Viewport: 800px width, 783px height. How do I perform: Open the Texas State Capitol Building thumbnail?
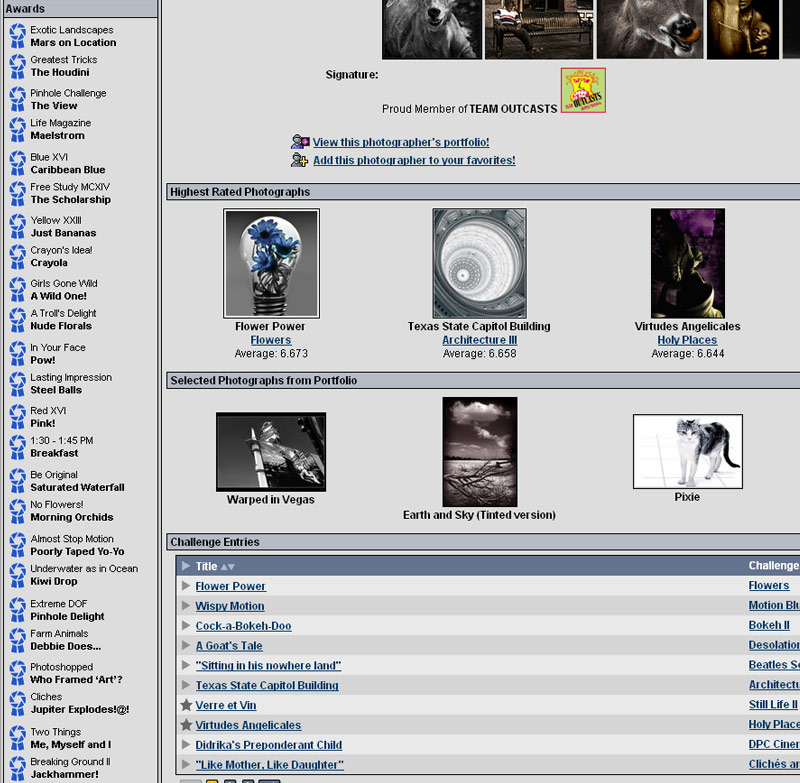click(480, 263)
